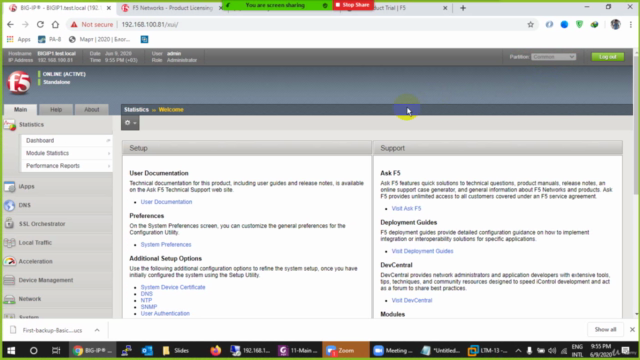Click the F5 logo icon

pos(18,82)
